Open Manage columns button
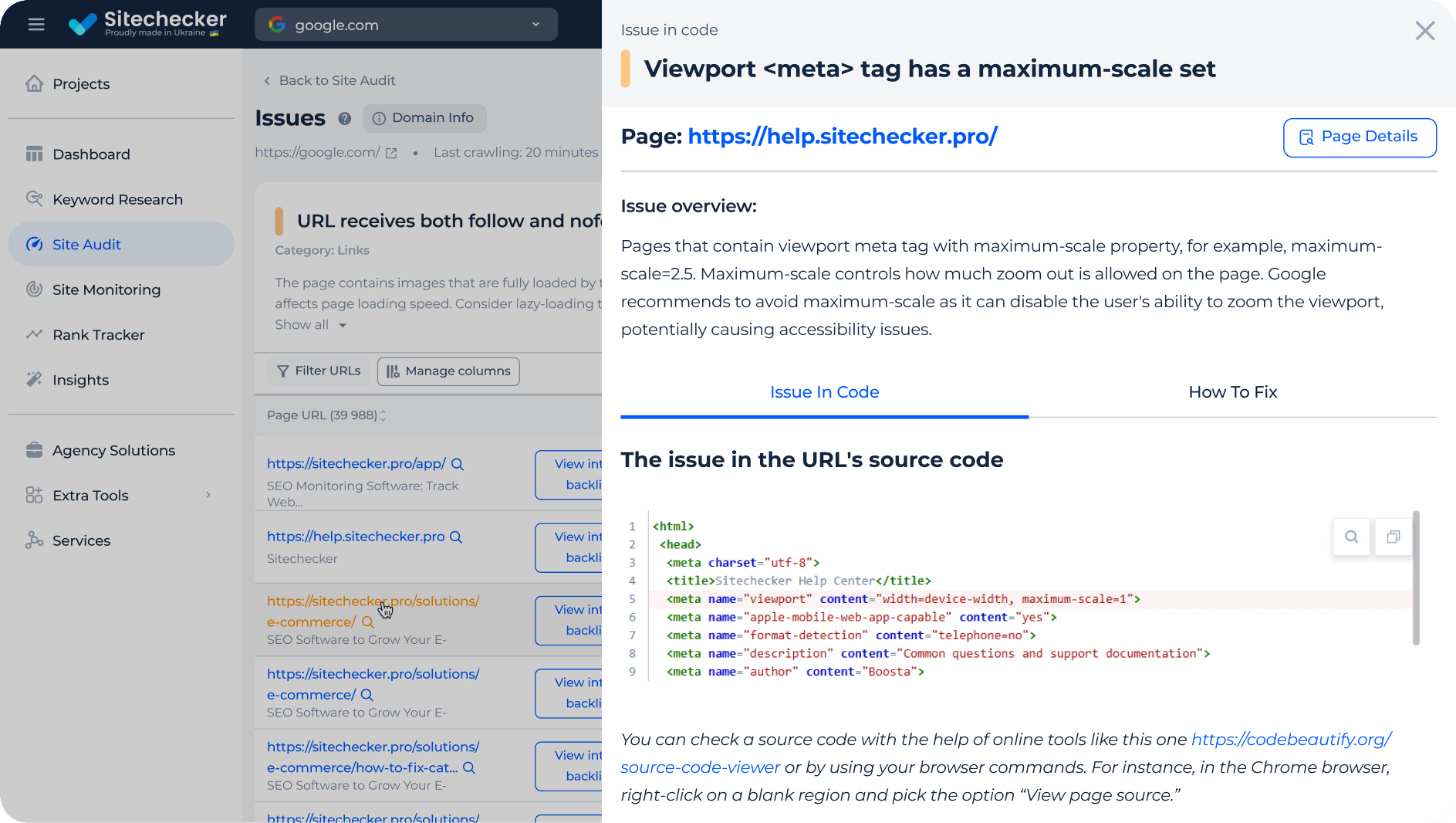This screenshot has height=823, width=1456. 448,371
